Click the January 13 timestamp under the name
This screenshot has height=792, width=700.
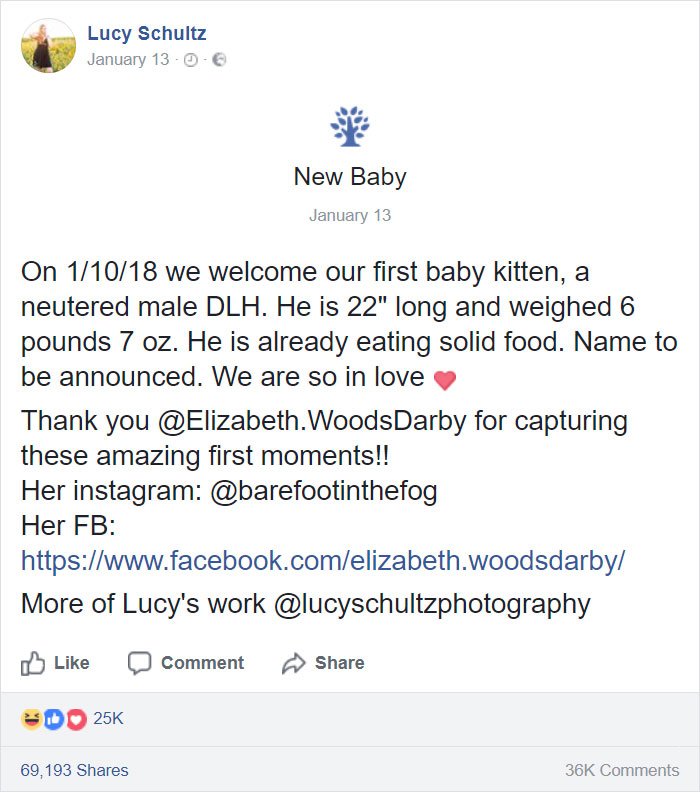(x=128, y=59)
